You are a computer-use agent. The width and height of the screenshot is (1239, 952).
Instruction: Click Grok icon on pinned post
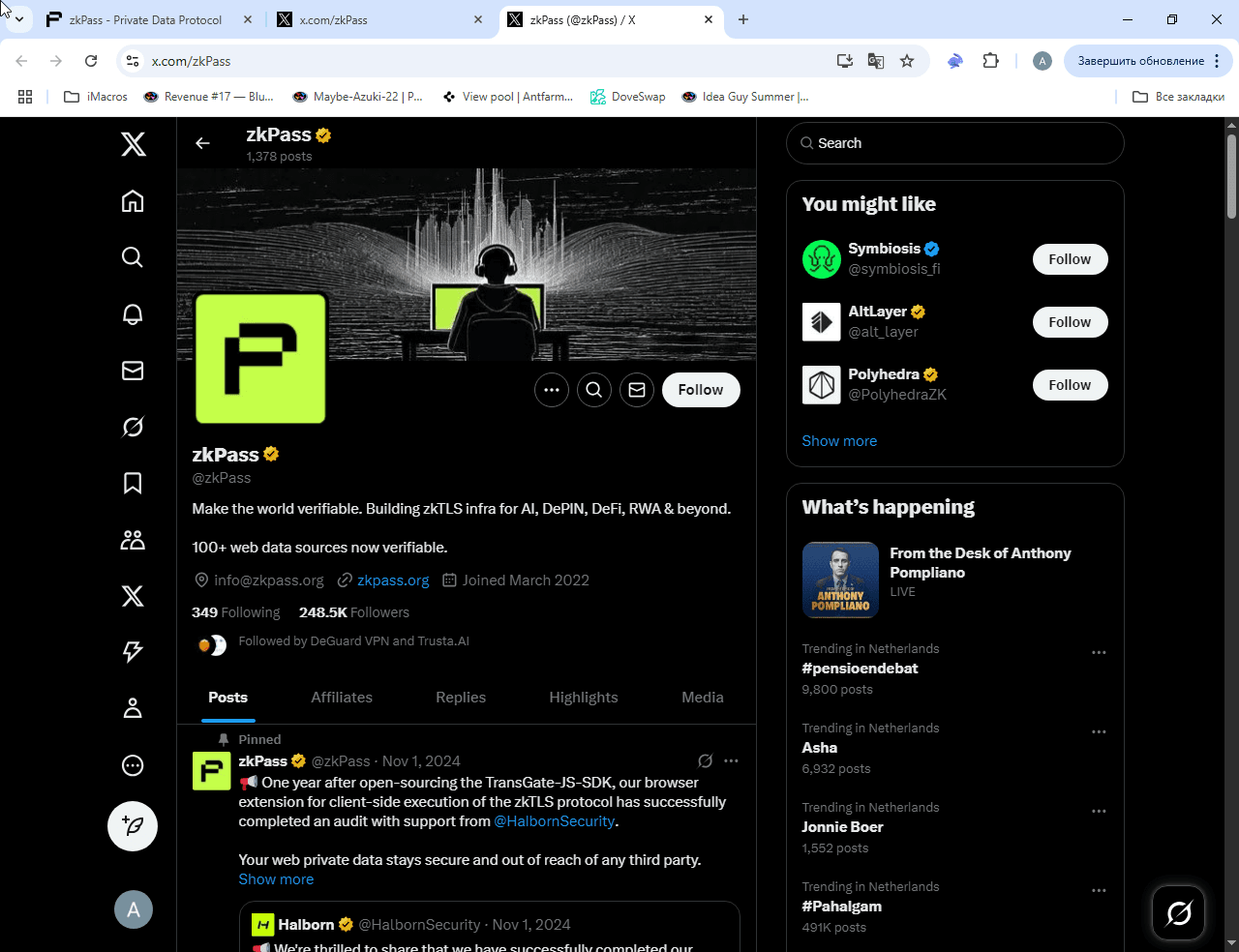(706, 760)
